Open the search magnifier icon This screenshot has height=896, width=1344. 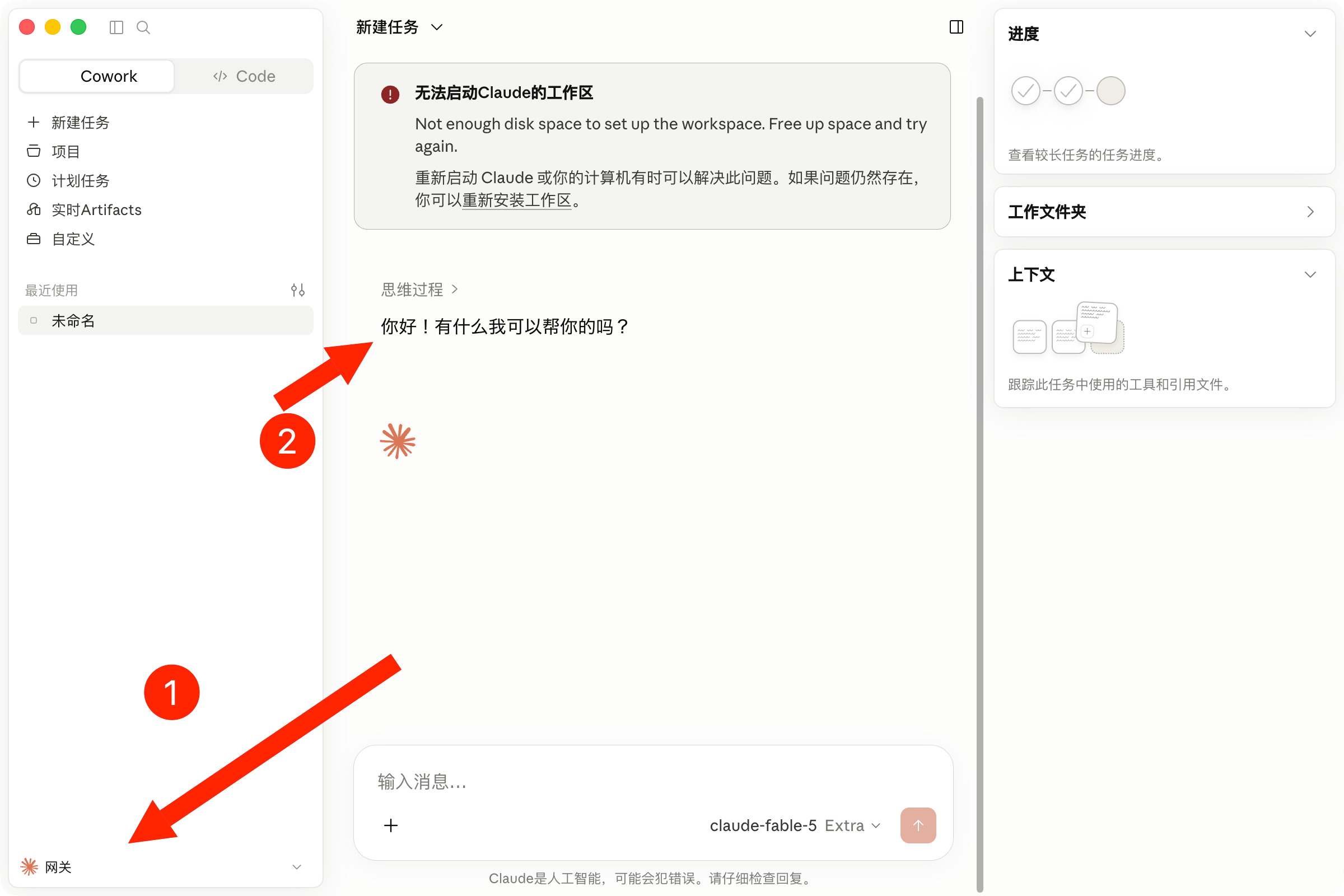[143, 27]
